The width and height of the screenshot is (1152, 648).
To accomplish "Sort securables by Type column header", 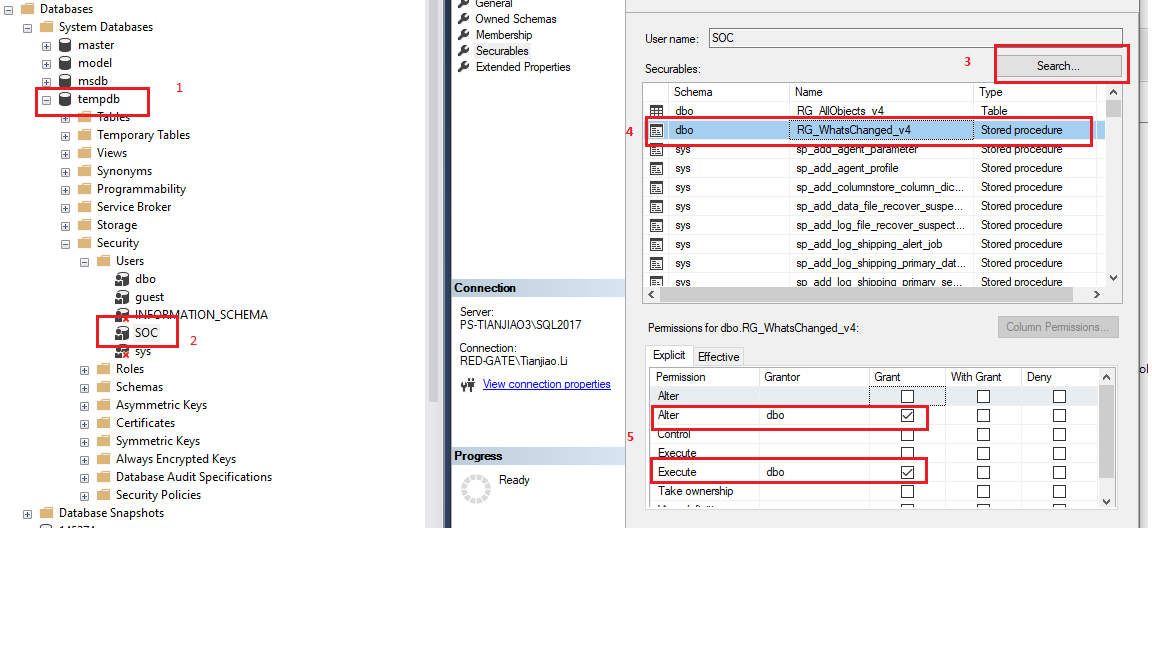I will click(1035, 92).
